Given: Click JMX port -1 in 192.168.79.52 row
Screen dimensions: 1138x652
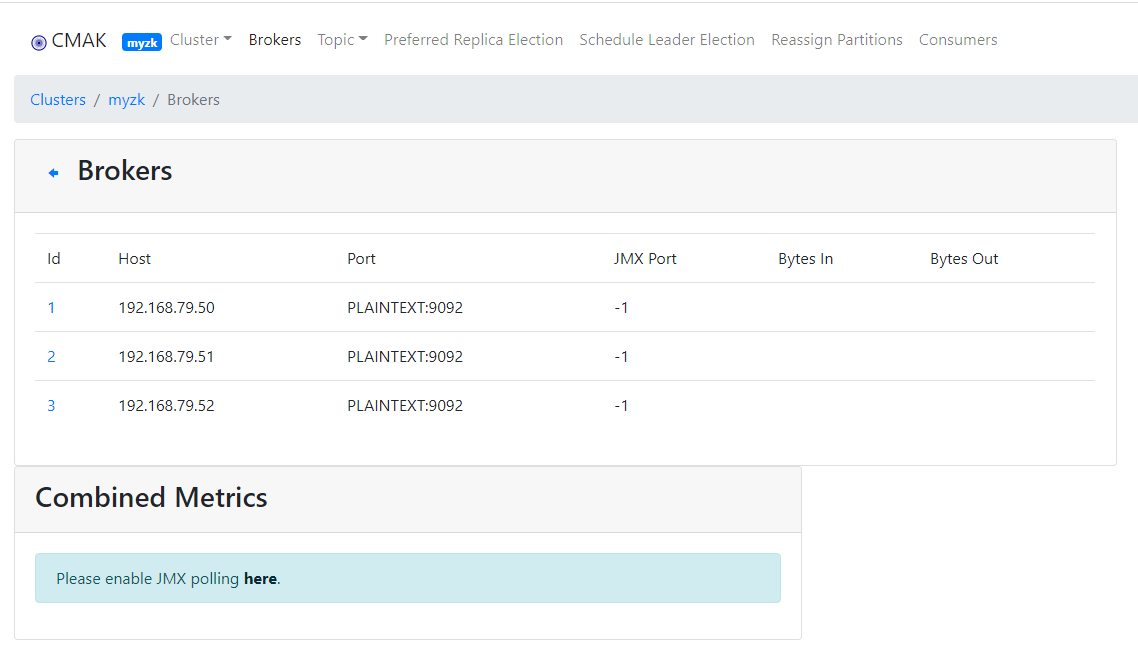Looking at the screenshot, I should click(621, 406).
